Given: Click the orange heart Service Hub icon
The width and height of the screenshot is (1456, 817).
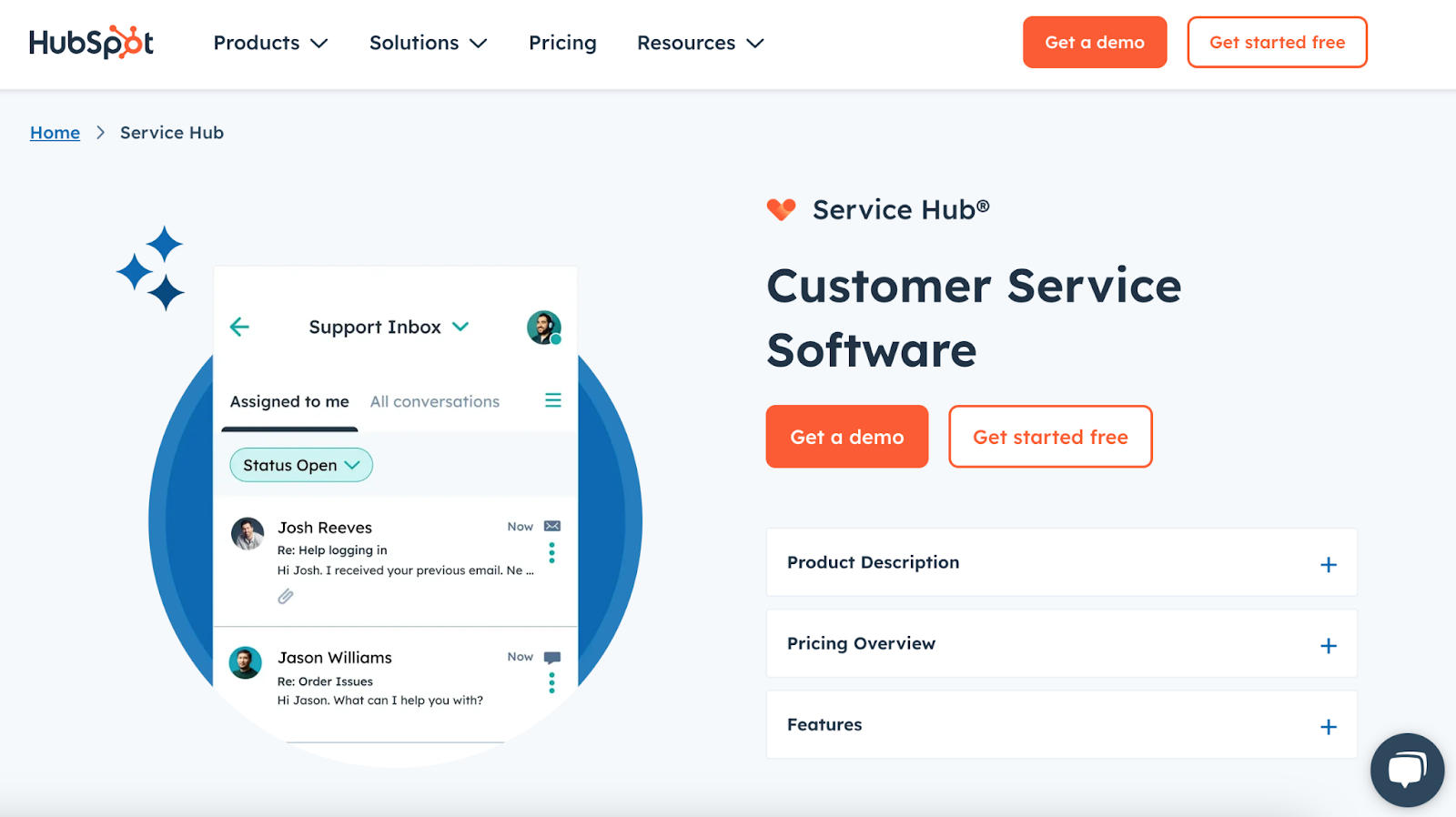Looking at the screenshot, I should click(x=781, y=210).
